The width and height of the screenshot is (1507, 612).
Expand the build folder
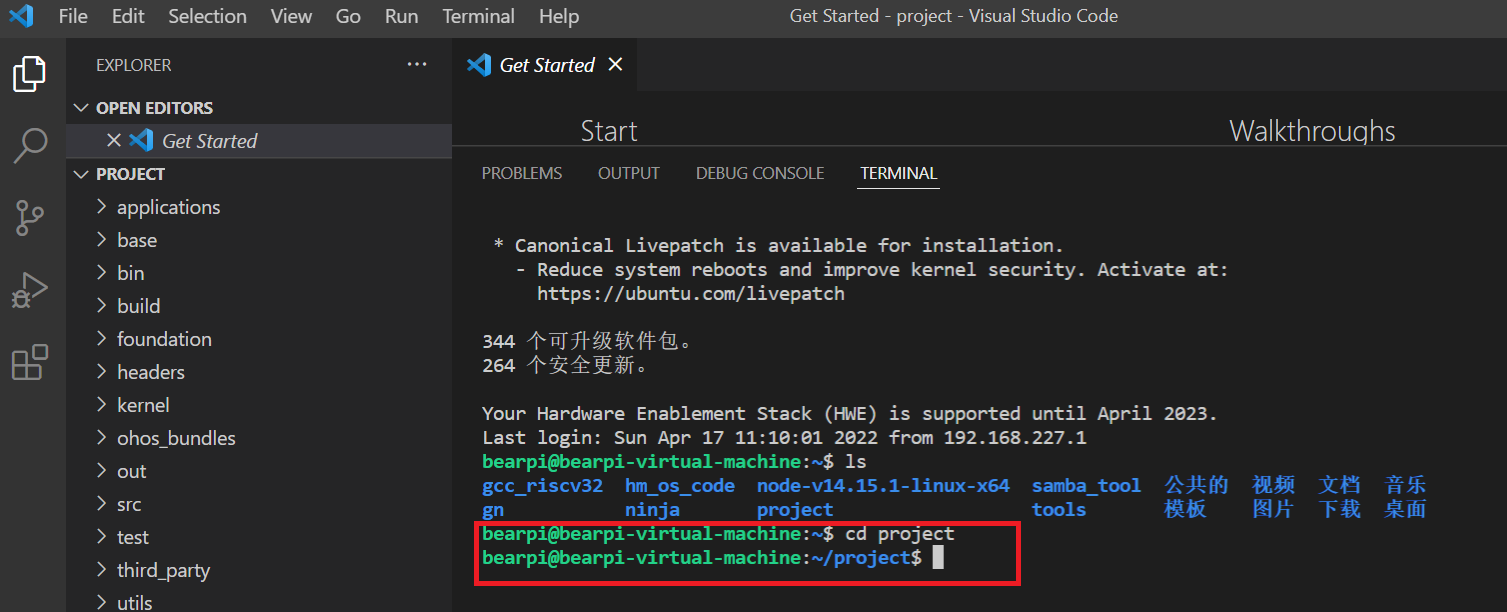pyautogui.click(x=259, y=306)
